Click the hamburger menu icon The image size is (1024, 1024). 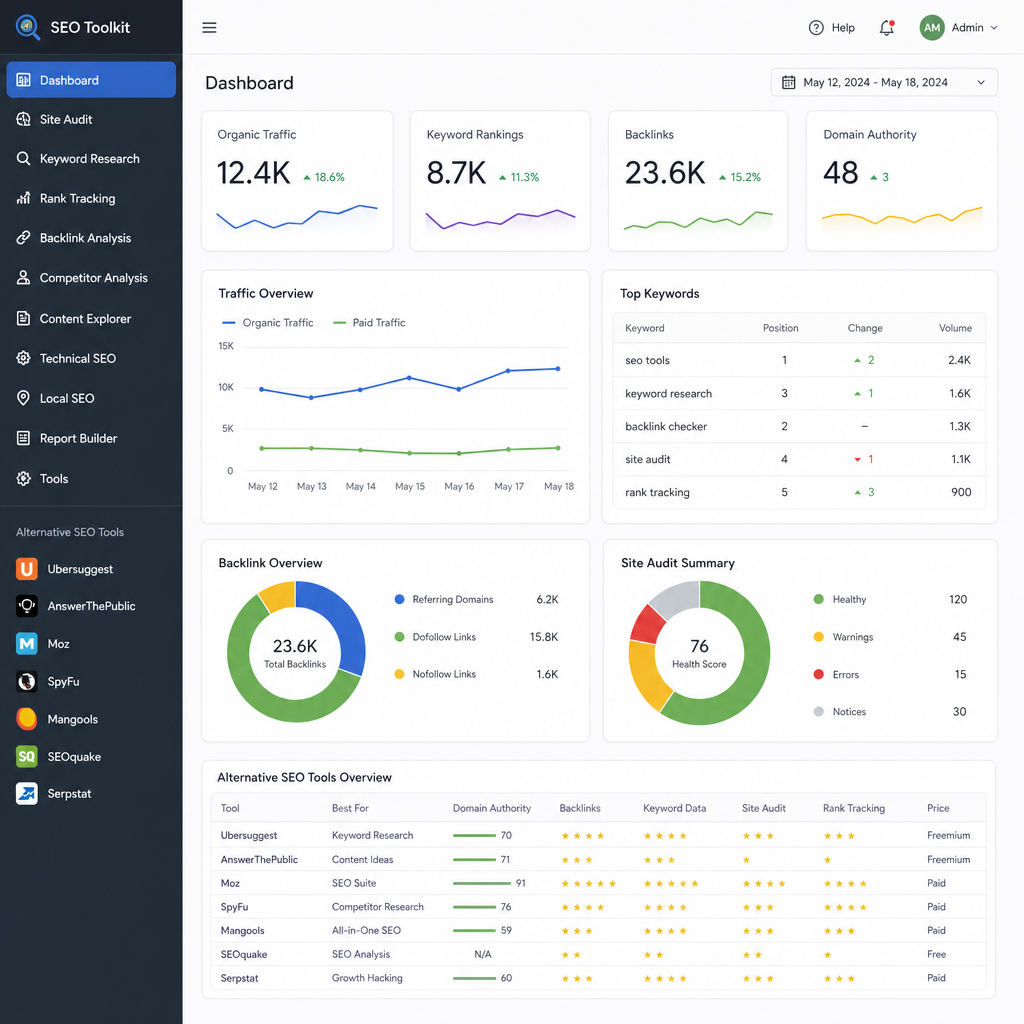(x=209, y=27)
